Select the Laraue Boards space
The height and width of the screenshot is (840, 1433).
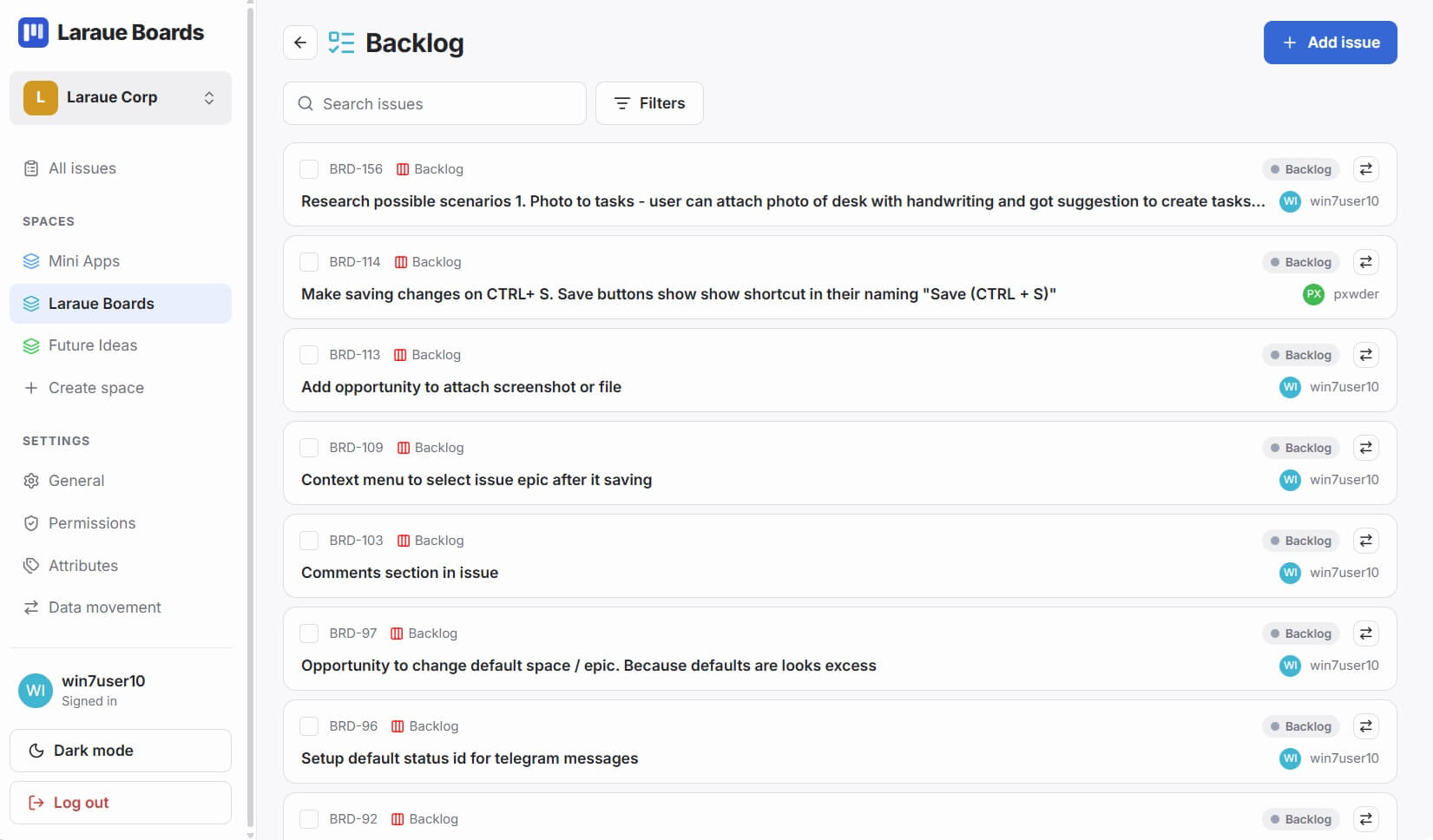(x=121, y=304)
